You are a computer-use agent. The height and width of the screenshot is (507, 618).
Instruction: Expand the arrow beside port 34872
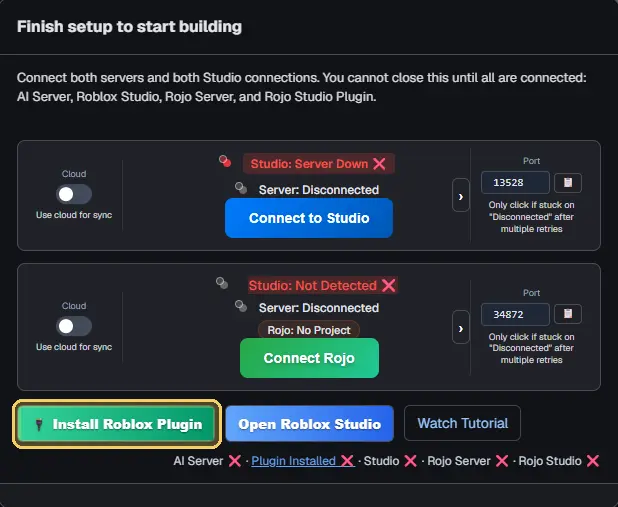pos(461,327)
